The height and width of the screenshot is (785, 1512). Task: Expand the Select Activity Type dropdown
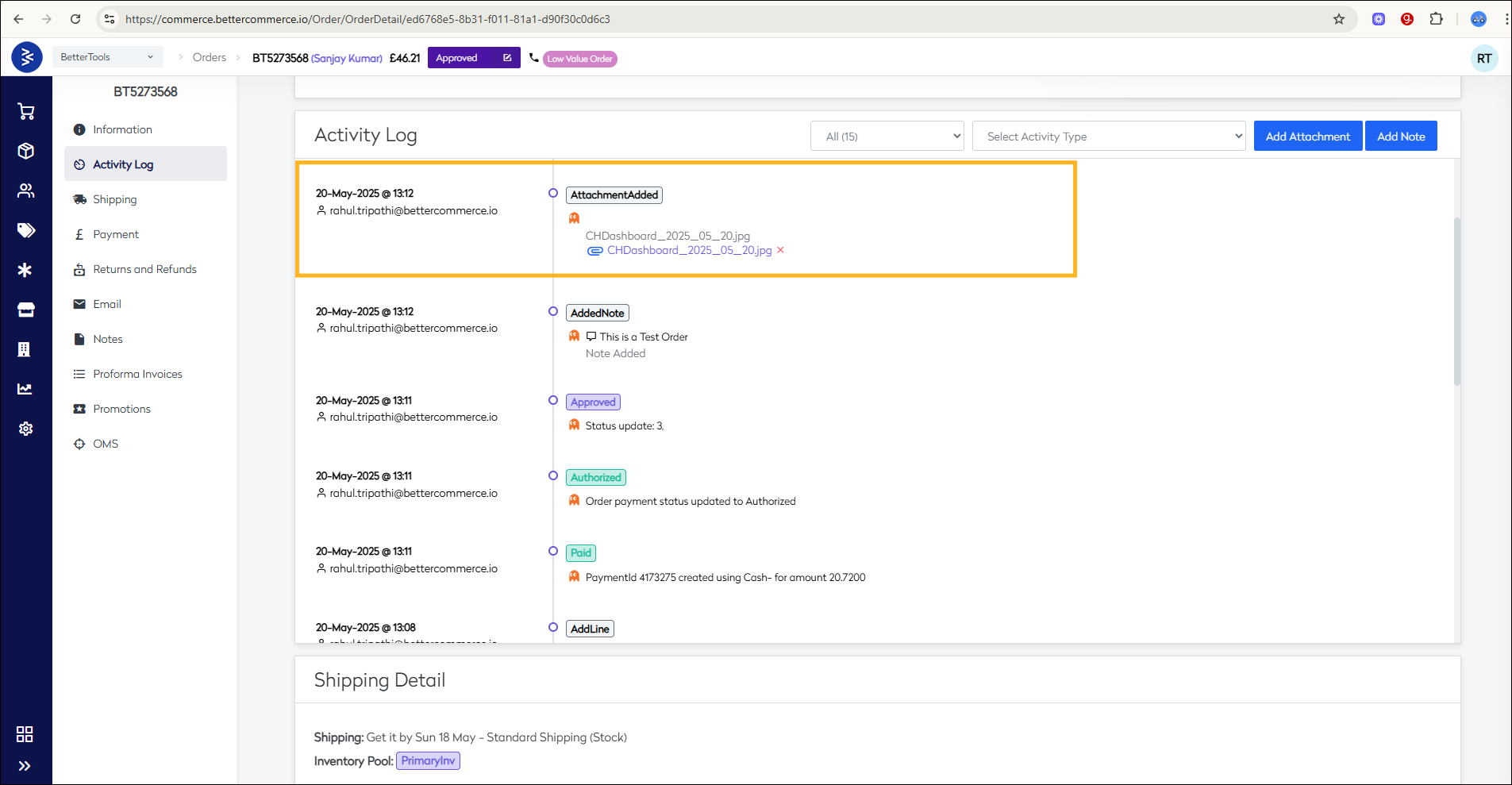tap(1108, 137)
